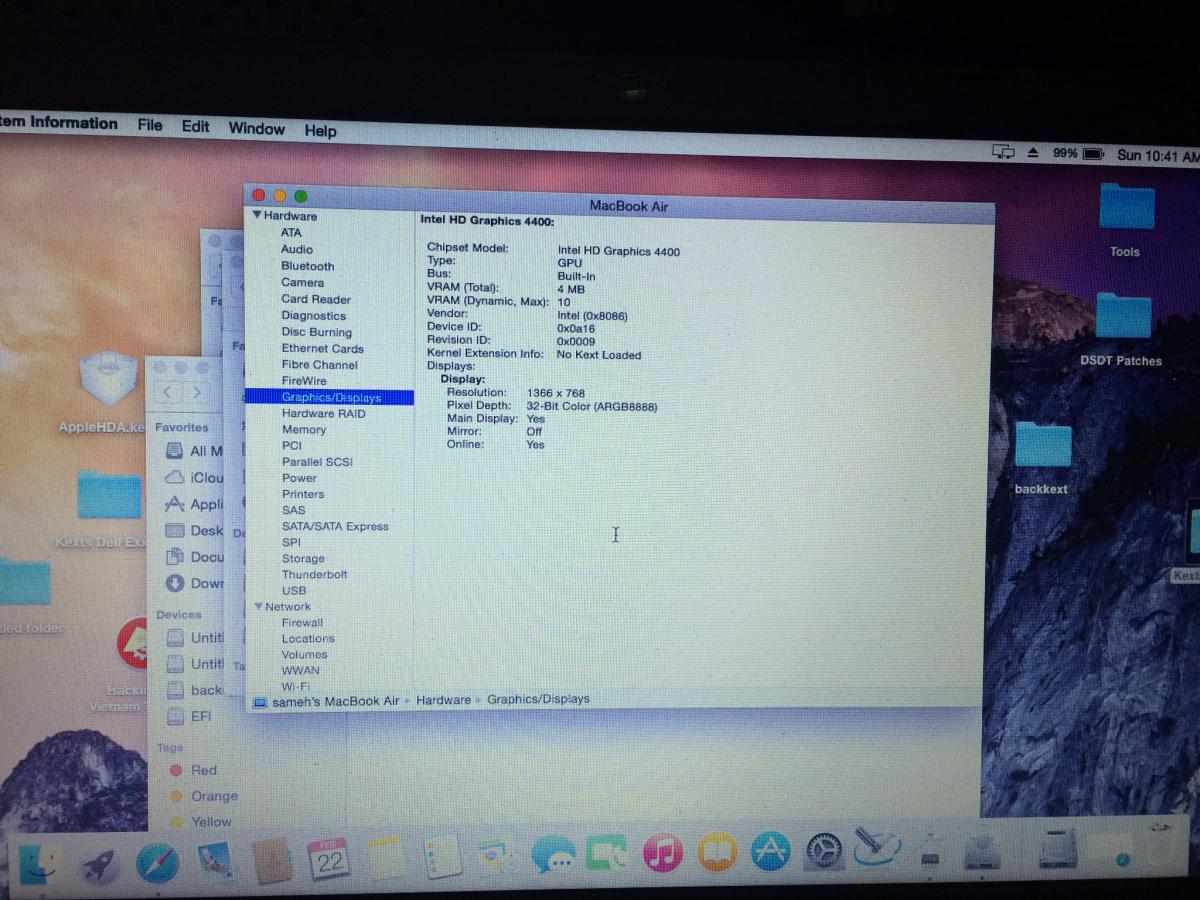Click the Finder back navigation arrow

coord(168,393)
